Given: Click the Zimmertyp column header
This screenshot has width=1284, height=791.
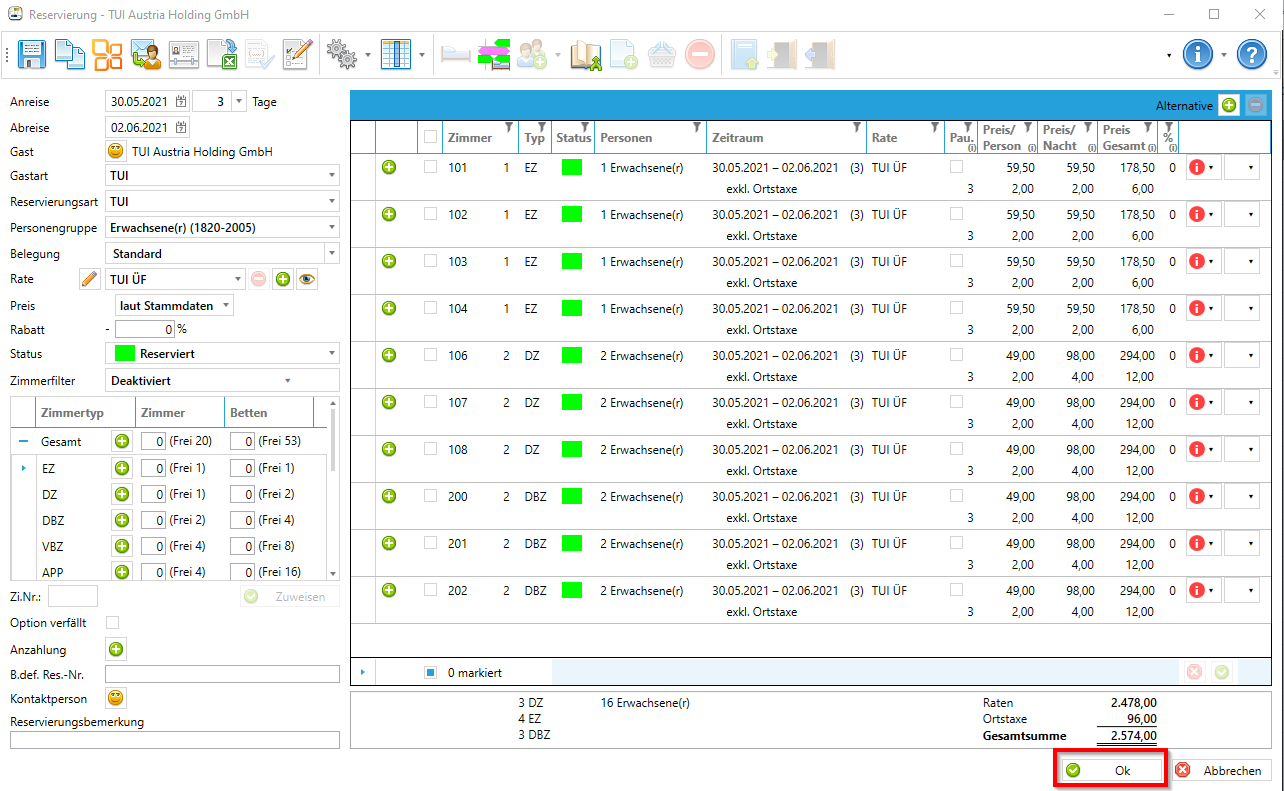Looking at the screenshot, I should coord(84,413).
